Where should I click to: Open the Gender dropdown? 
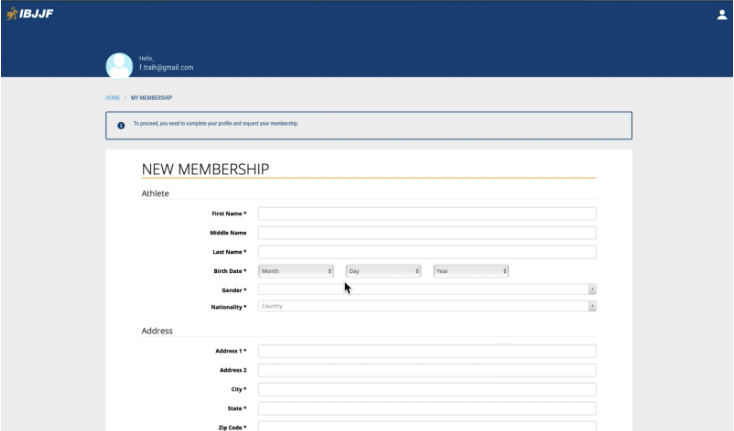click(x=427, y=289)
